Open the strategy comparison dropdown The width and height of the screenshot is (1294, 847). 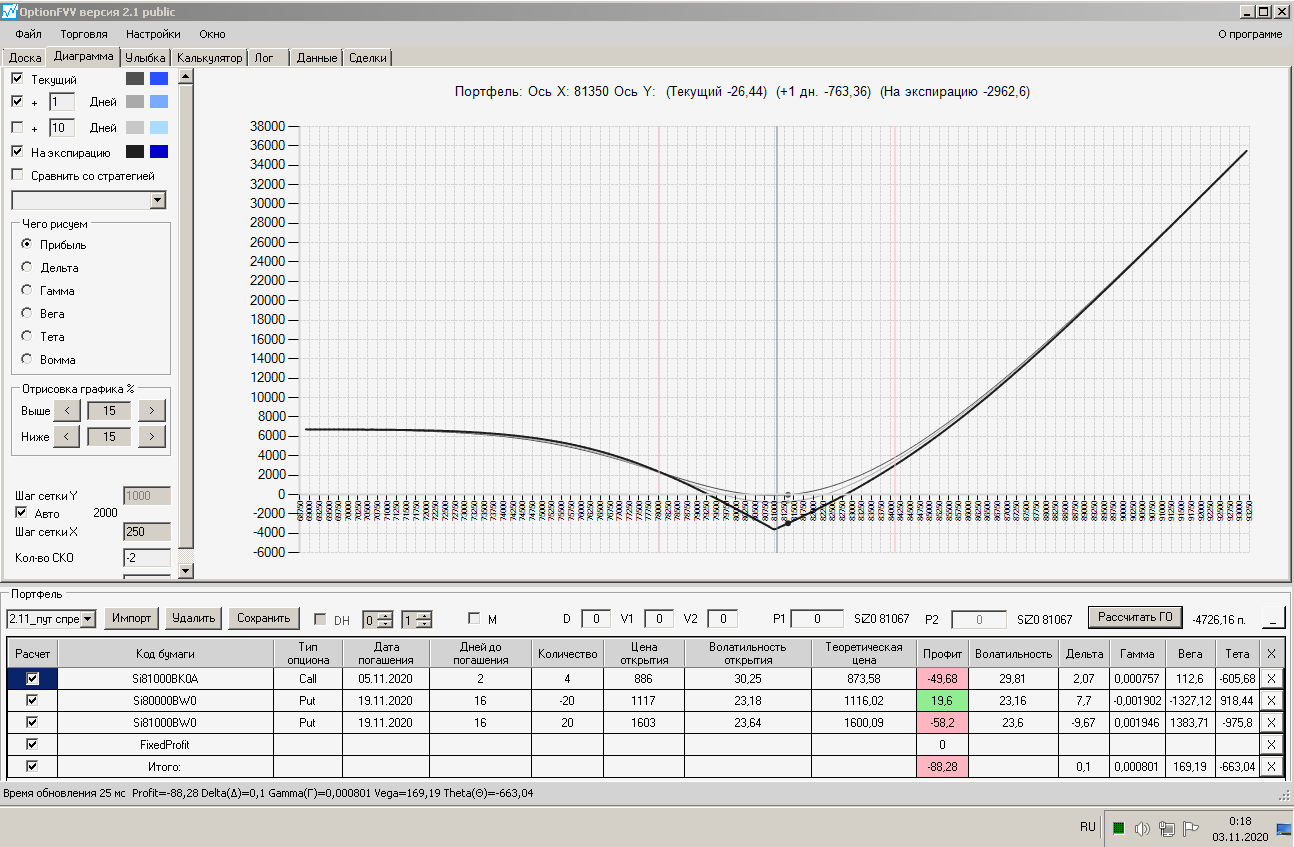click(157, 200)
